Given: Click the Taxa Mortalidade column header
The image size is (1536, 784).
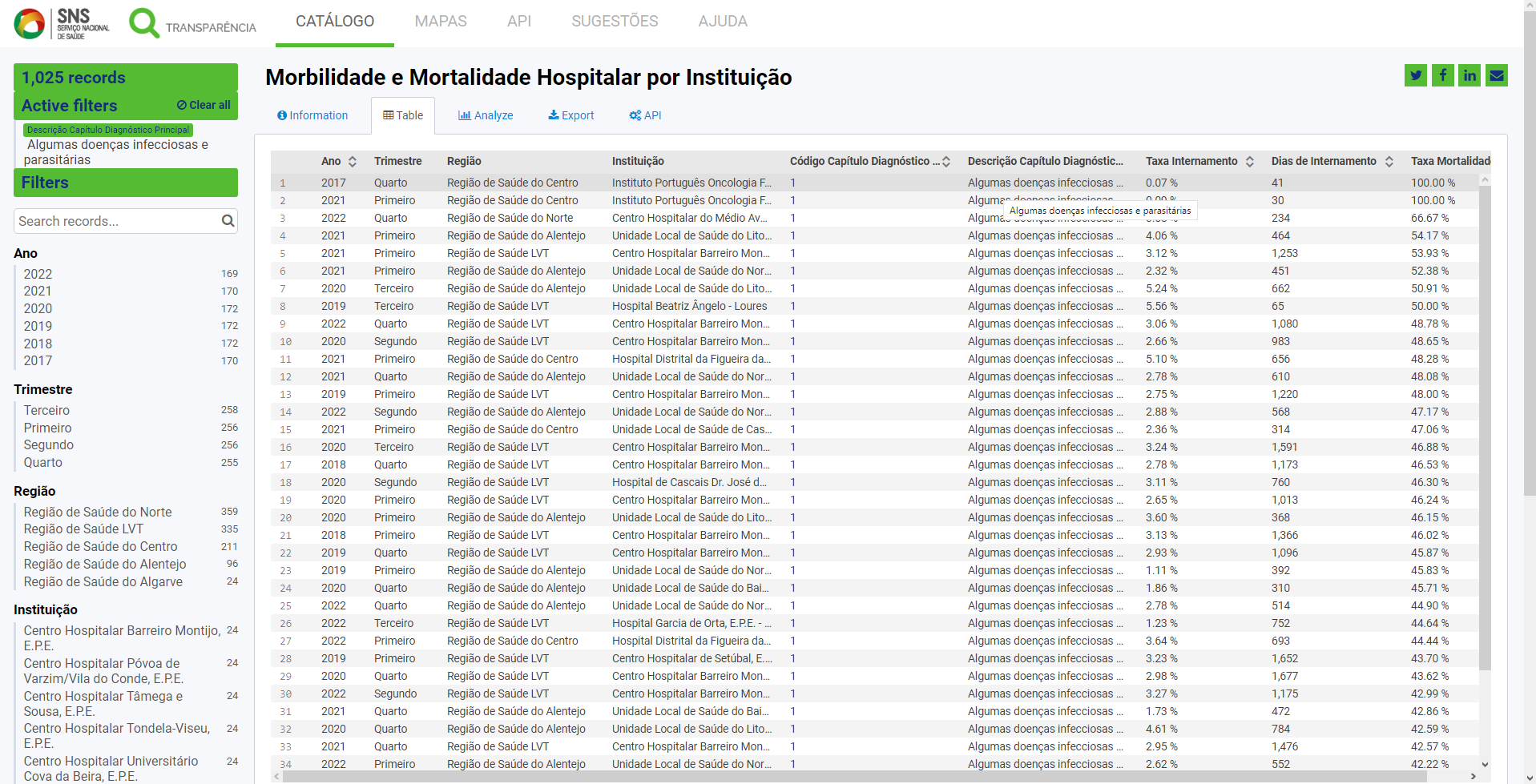Looking at the screenshot, I should tap(1450, 161).
